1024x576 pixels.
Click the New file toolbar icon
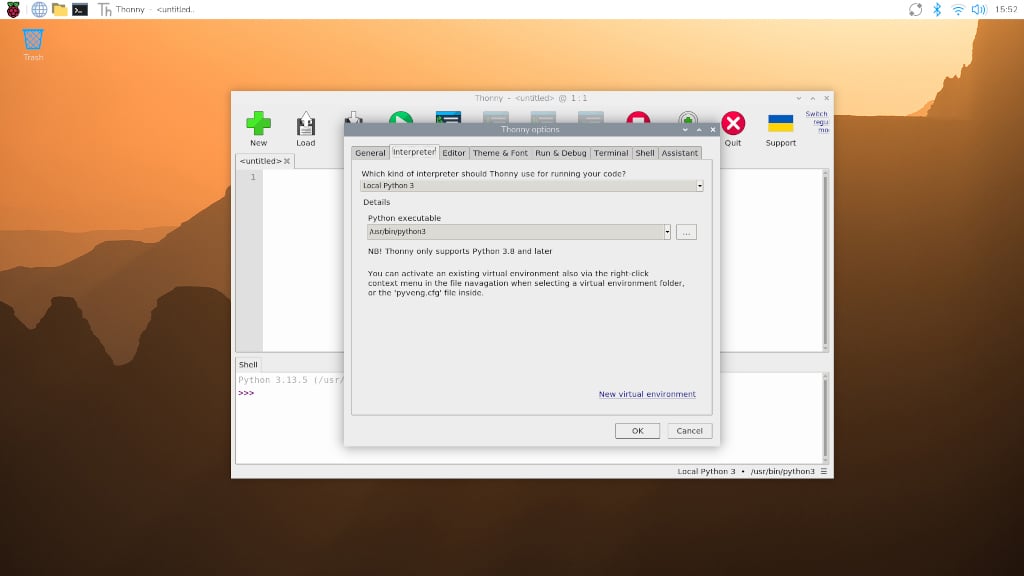point(259,125)
